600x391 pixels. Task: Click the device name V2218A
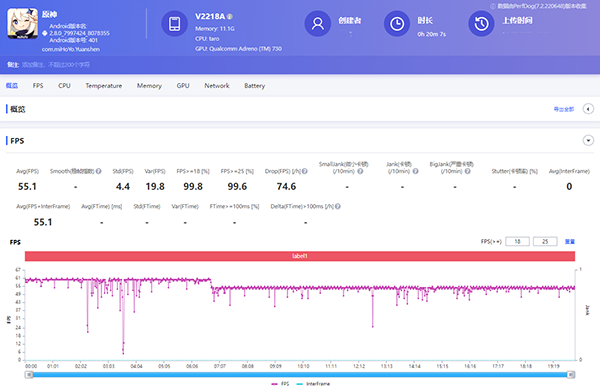coord(210,16)
